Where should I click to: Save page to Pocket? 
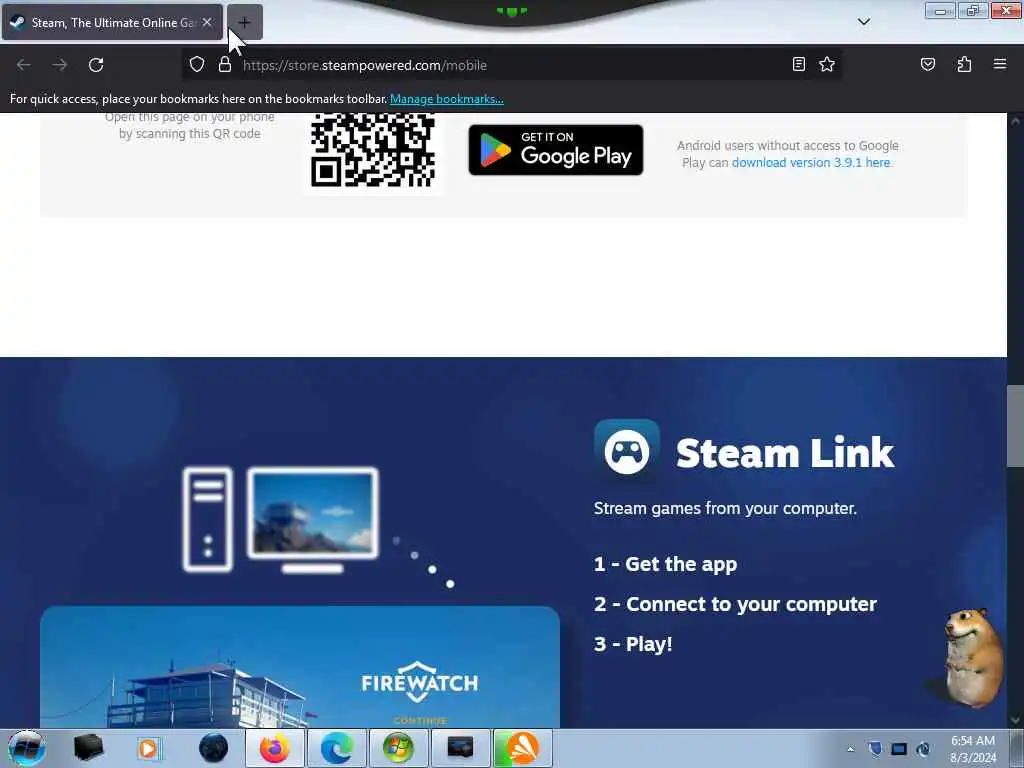coord(927,64)
